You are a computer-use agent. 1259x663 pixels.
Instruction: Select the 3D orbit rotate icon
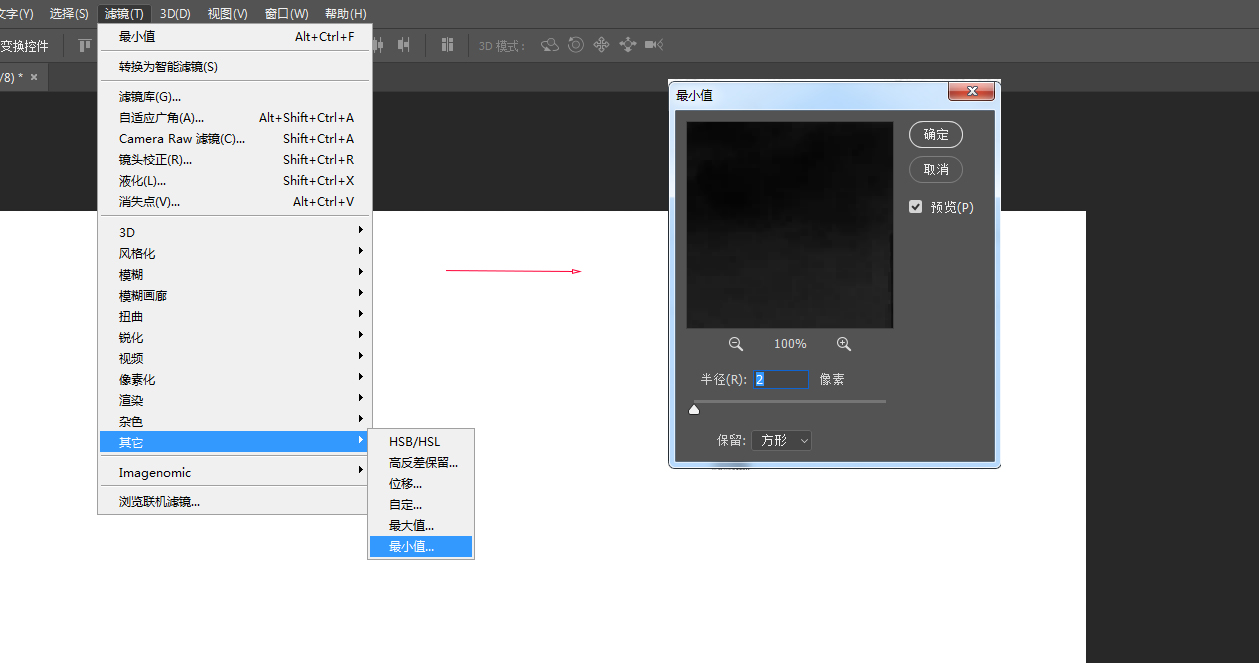549,45
